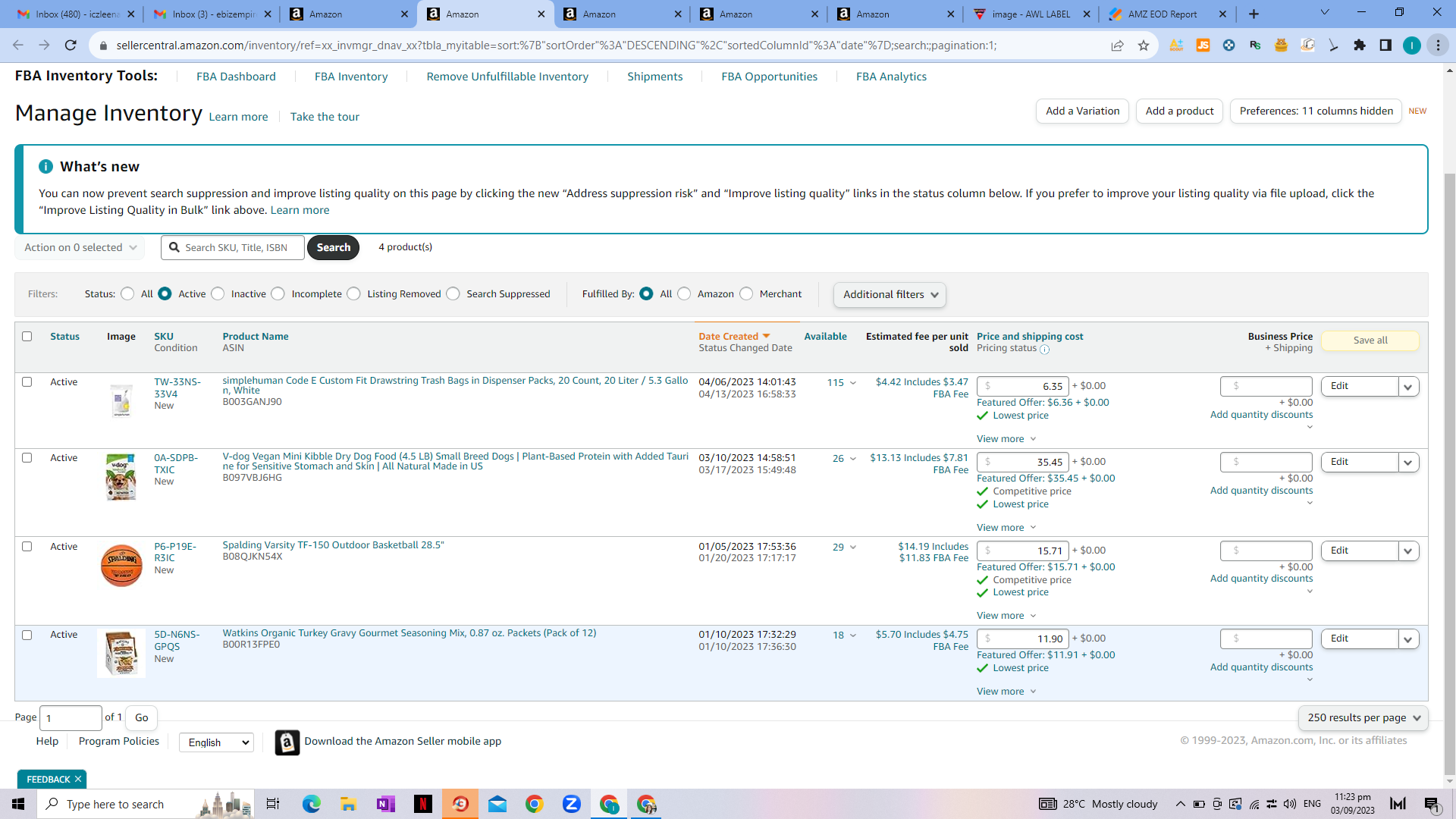Go back to the previous page

(x=18, y=45)
